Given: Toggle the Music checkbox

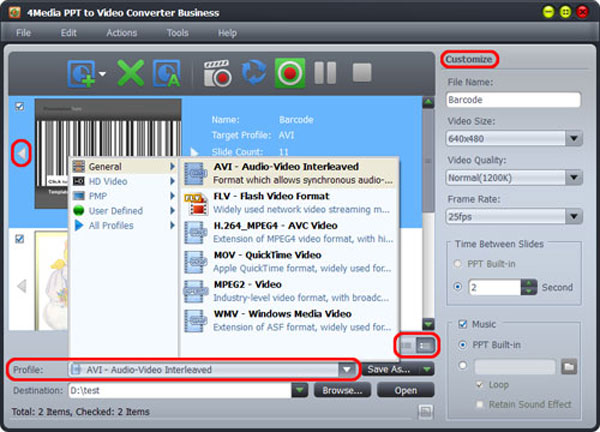Looking at the screenshot, I should pyautogui.click(x=463, y=324).
